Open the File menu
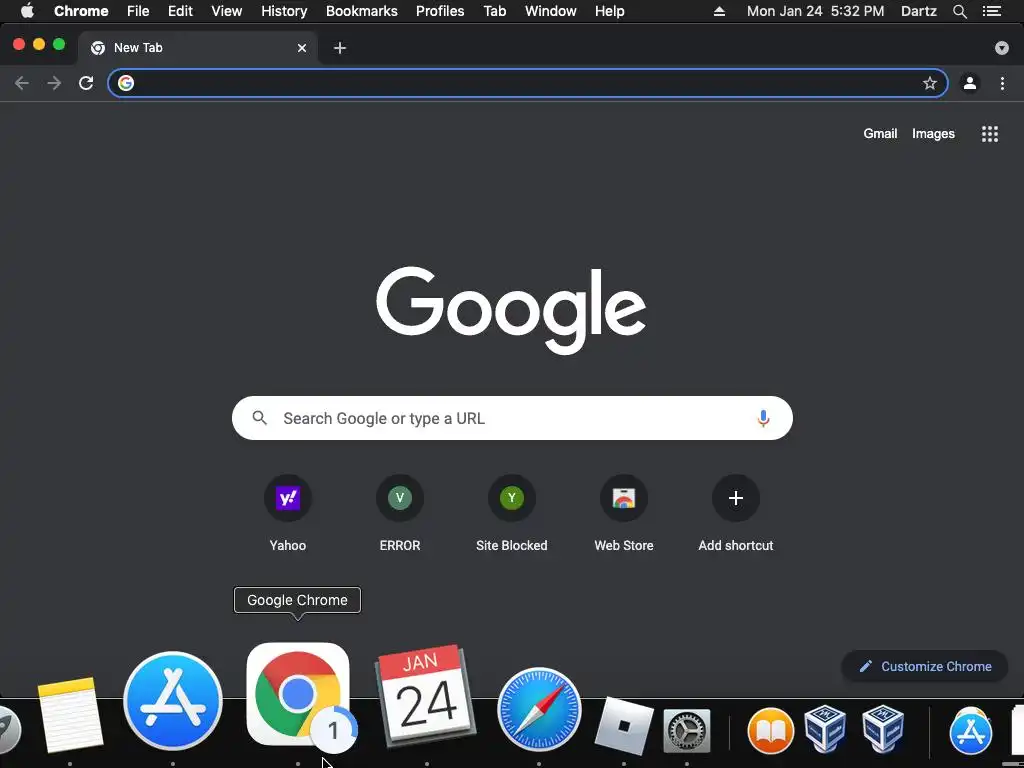The width and height of the screenshot is (1024, 768). pyautogui.click(x=138, y=11)
